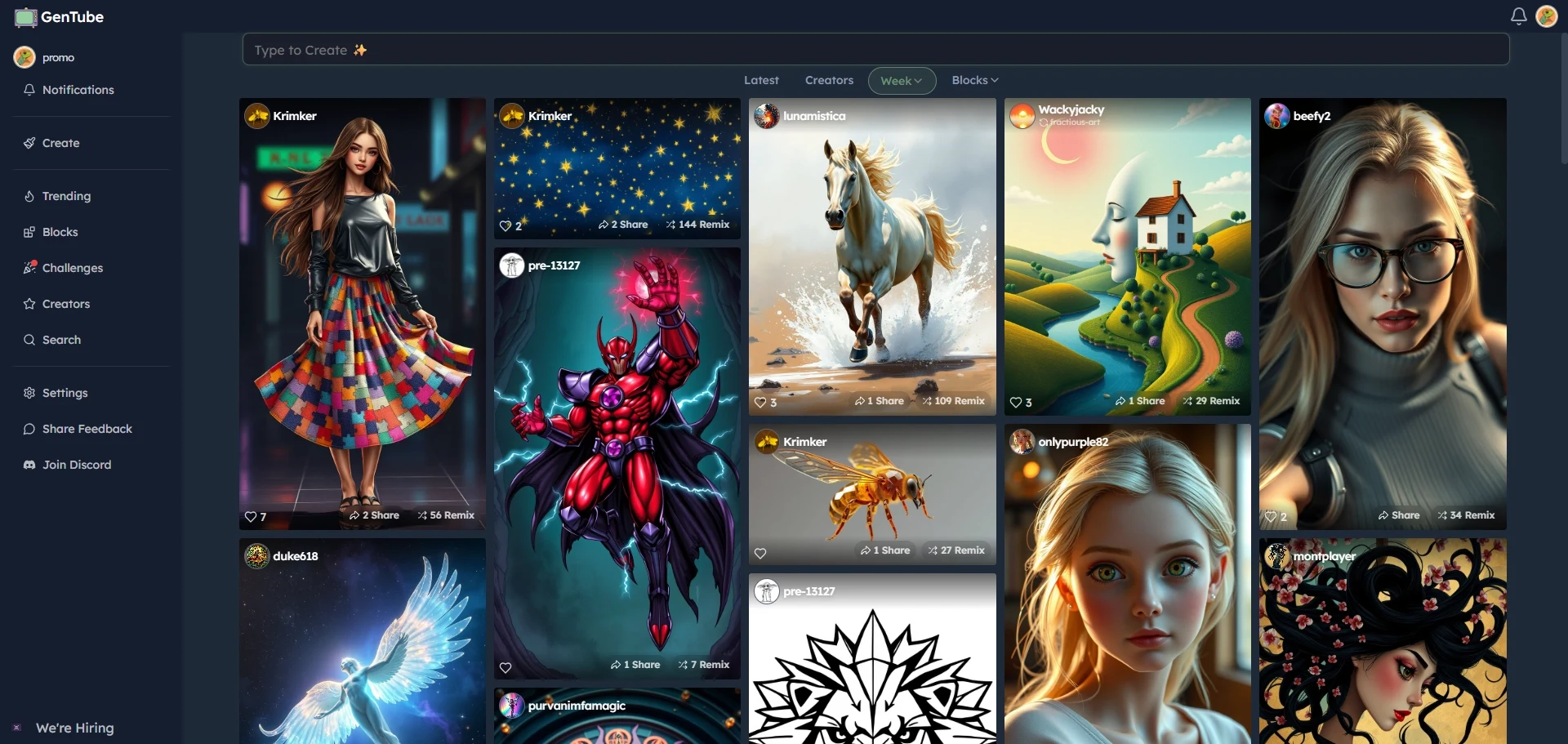Share pre-13127's red armored villain image
This screenshot has height=744, width=1568.
click(635, 665)
